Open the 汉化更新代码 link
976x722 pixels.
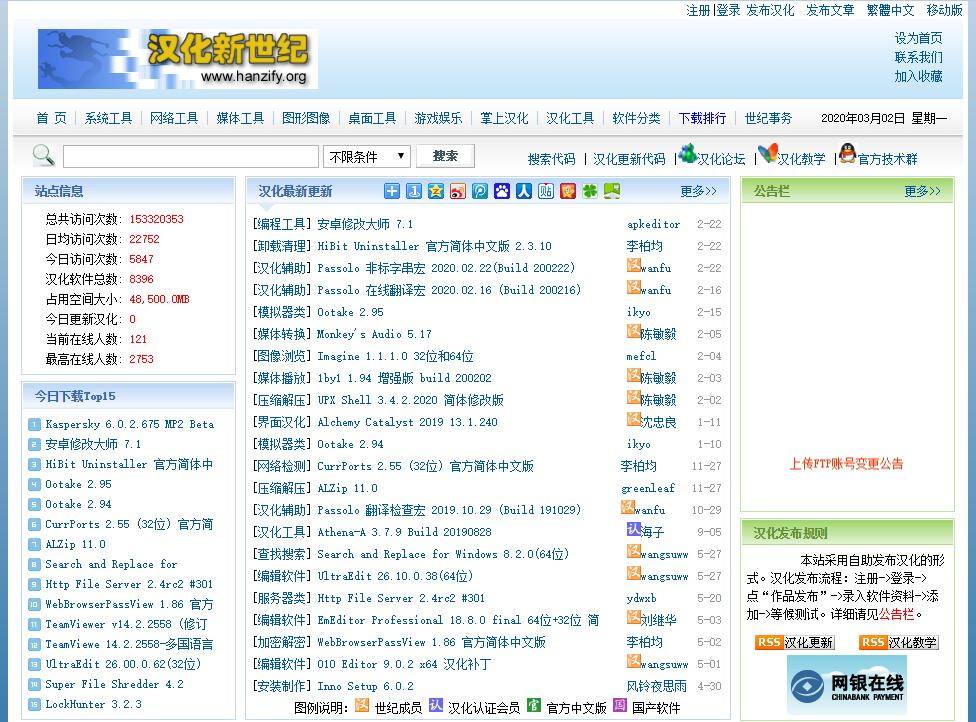(629, 159)
